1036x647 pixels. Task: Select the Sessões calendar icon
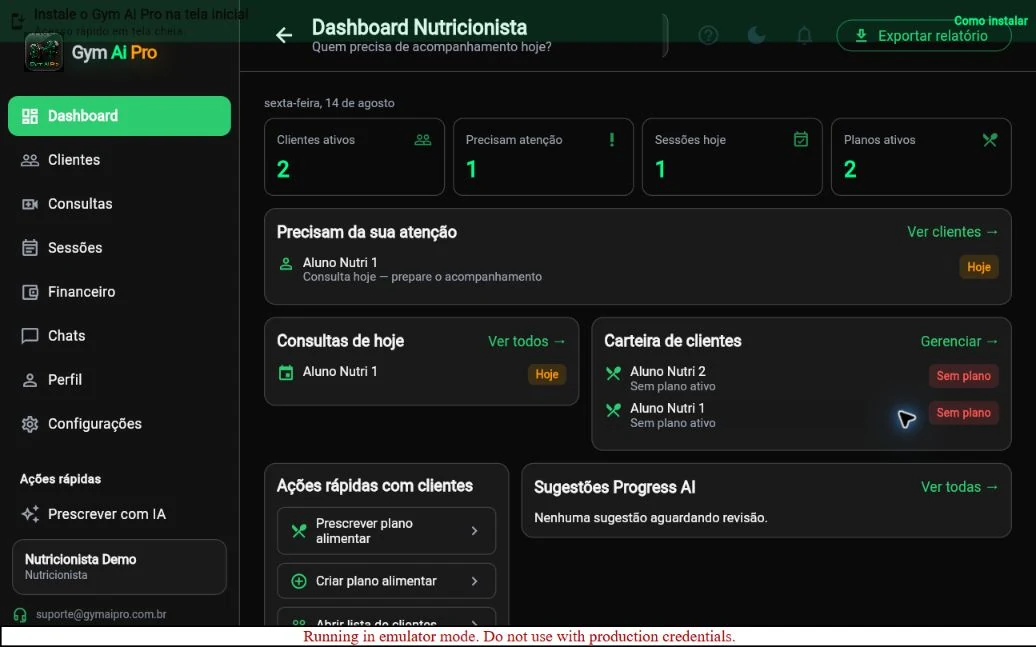pos(30,248)
